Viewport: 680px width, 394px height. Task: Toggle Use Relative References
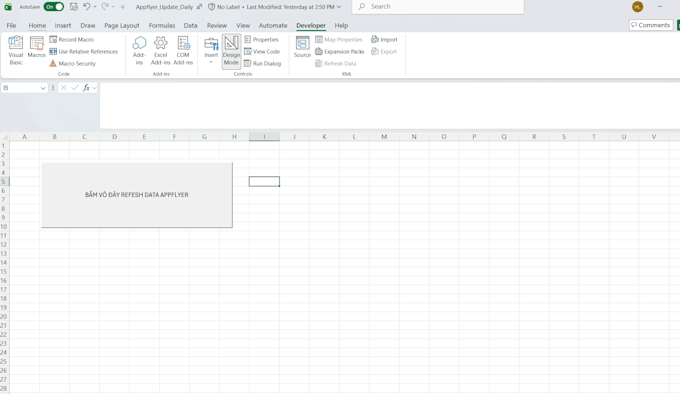coord(83,52)
